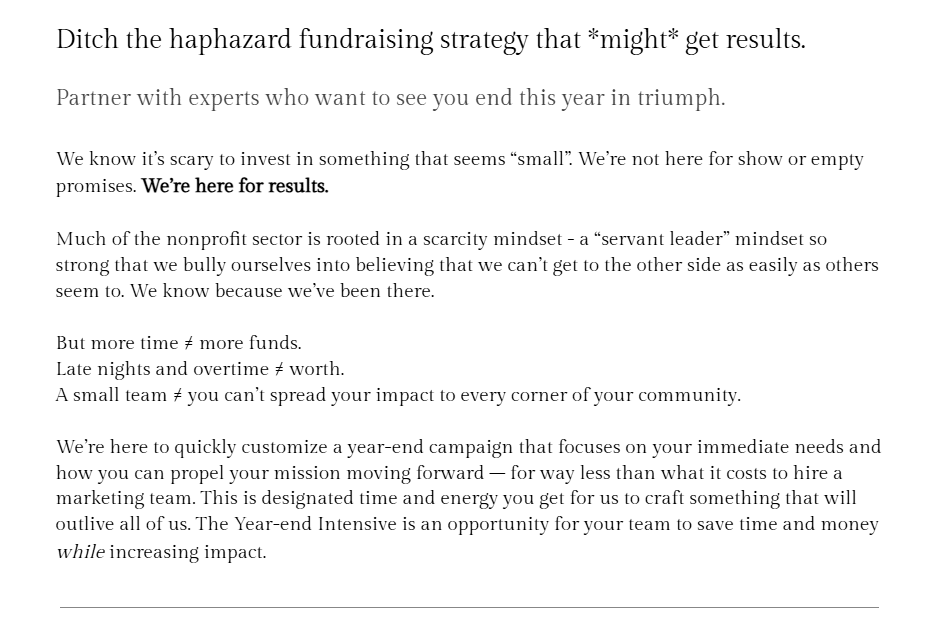Click the line "Late nights and overtime ≠ worth."
This screenshot has height=625, width=946.
pos(200,369)
